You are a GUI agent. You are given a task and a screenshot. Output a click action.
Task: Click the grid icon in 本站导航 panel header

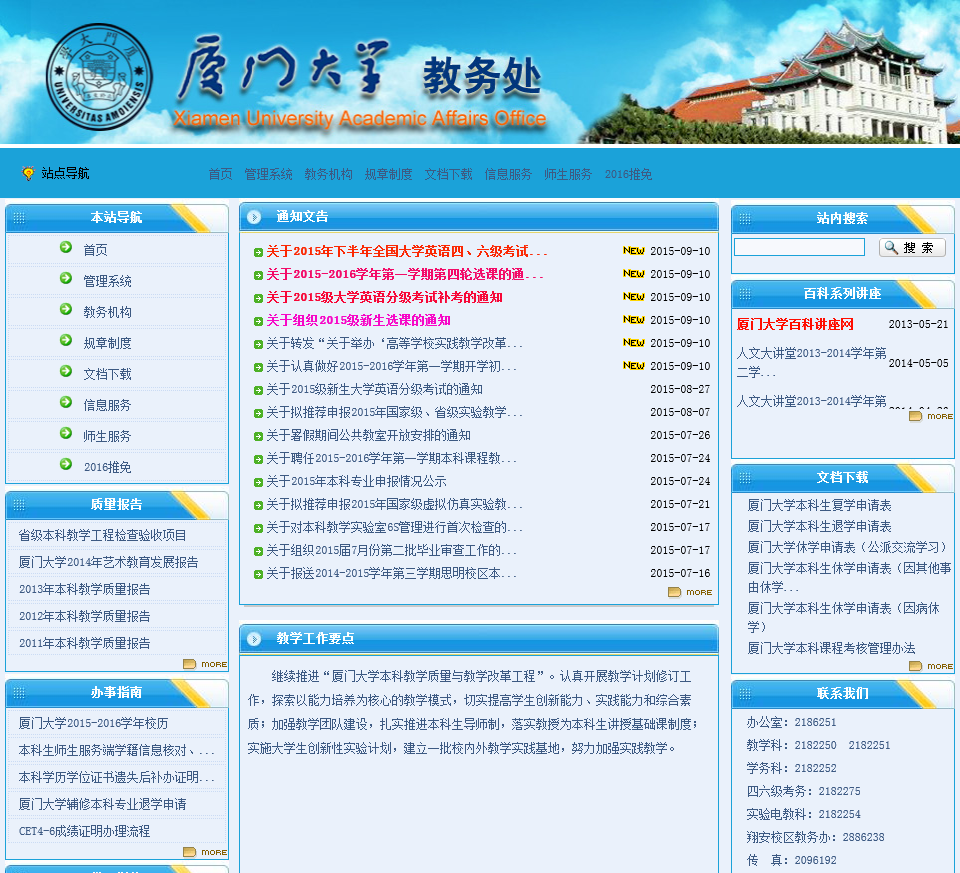[19, 218]
